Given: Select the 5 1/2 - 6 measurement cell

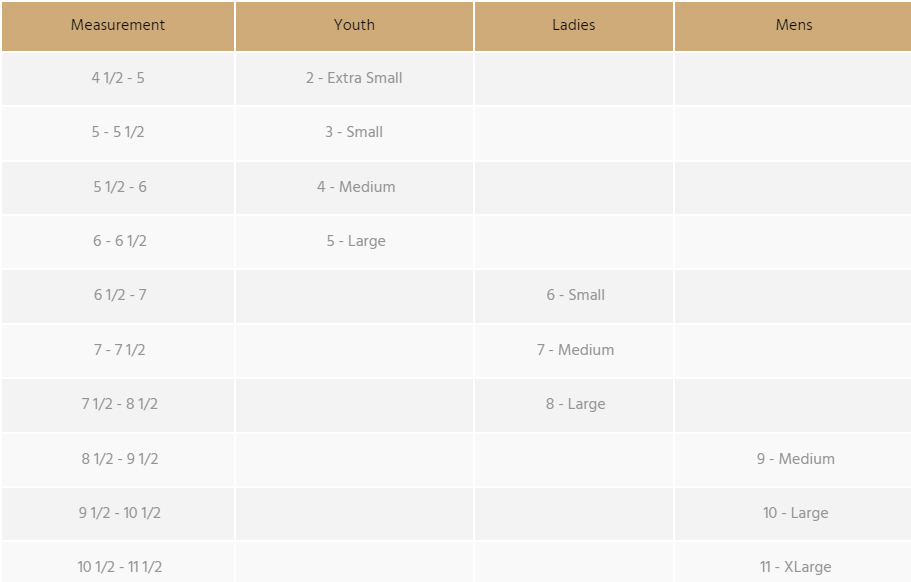Looking at the screenshot, I should tap(120, 187).
